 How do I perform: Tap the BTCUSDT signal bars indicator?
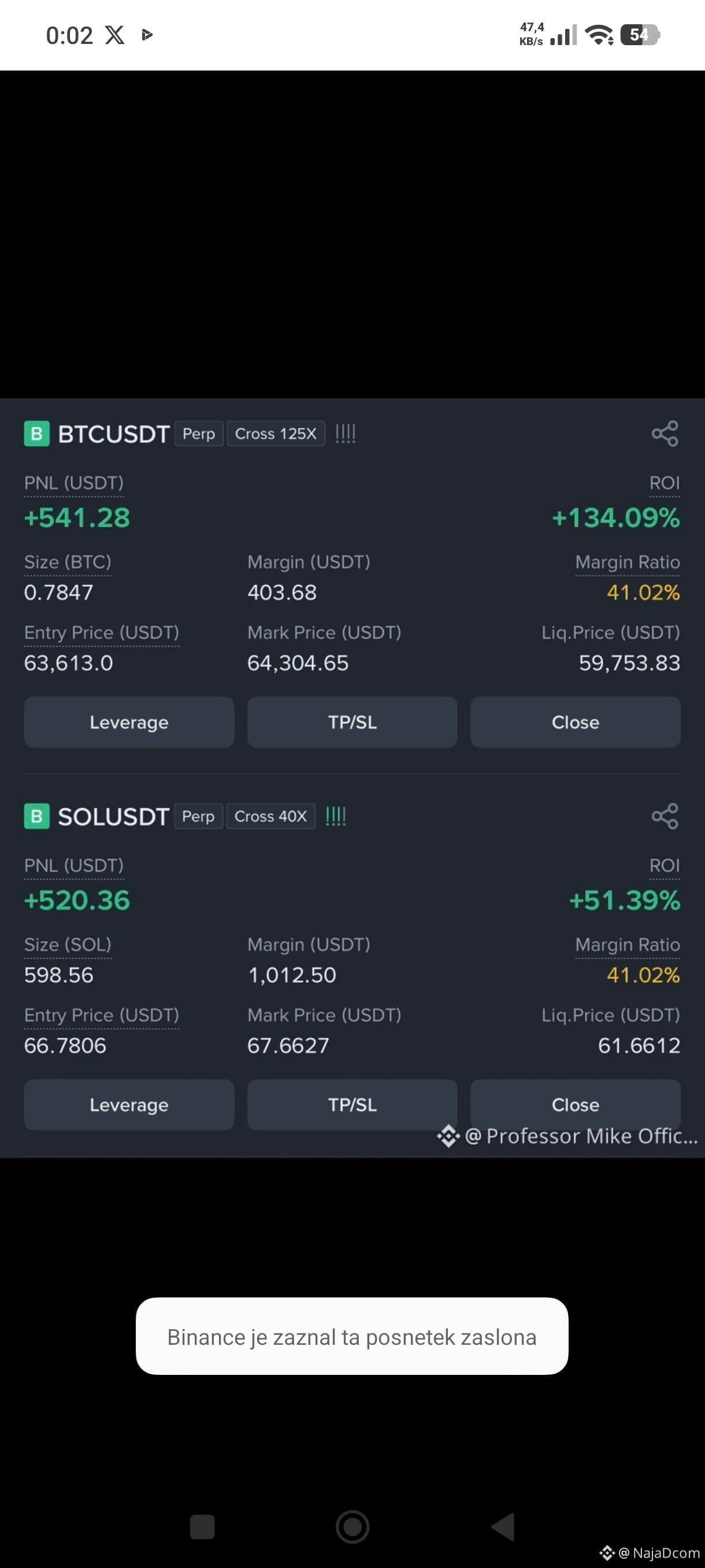[346, 434]
